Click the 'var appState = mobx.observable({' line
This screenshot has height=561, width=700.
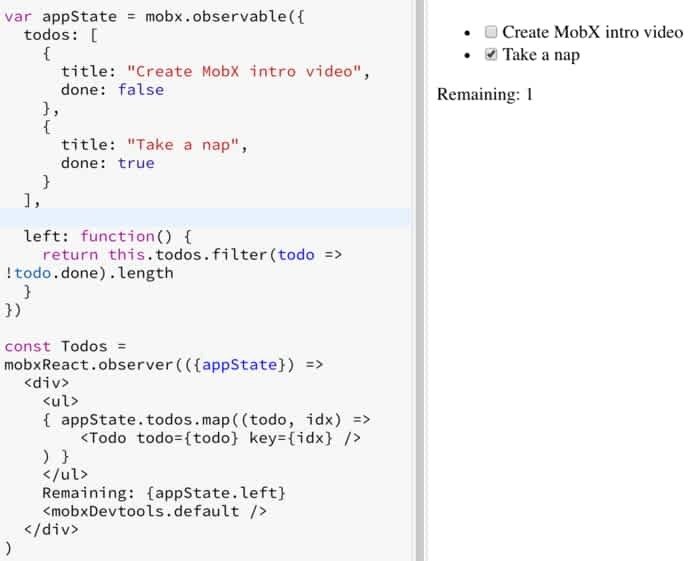coord(154,17)
